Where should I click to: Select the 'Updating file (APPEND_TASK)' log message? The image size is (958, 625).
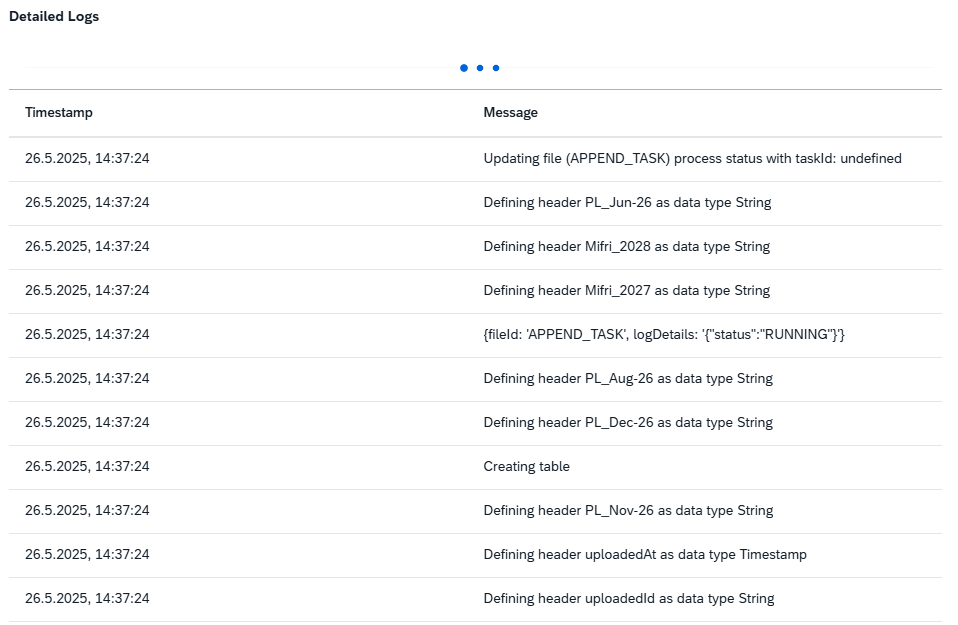point(692,159)
